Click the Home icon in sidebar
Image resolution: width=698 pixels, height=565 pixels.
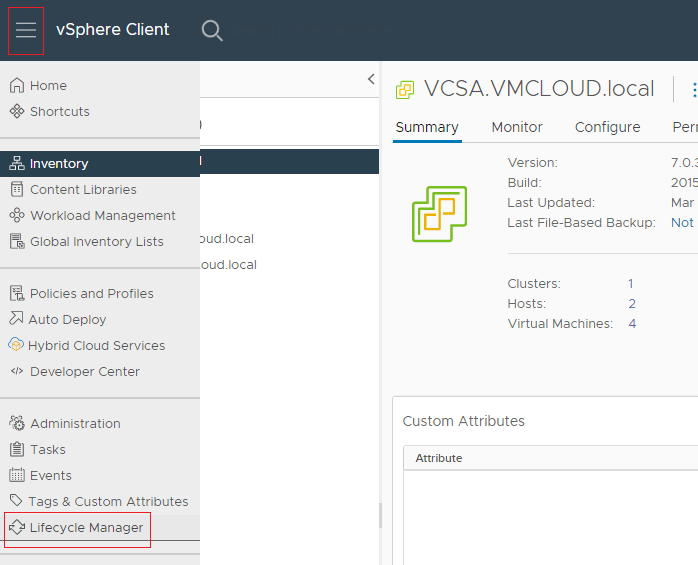17,85
